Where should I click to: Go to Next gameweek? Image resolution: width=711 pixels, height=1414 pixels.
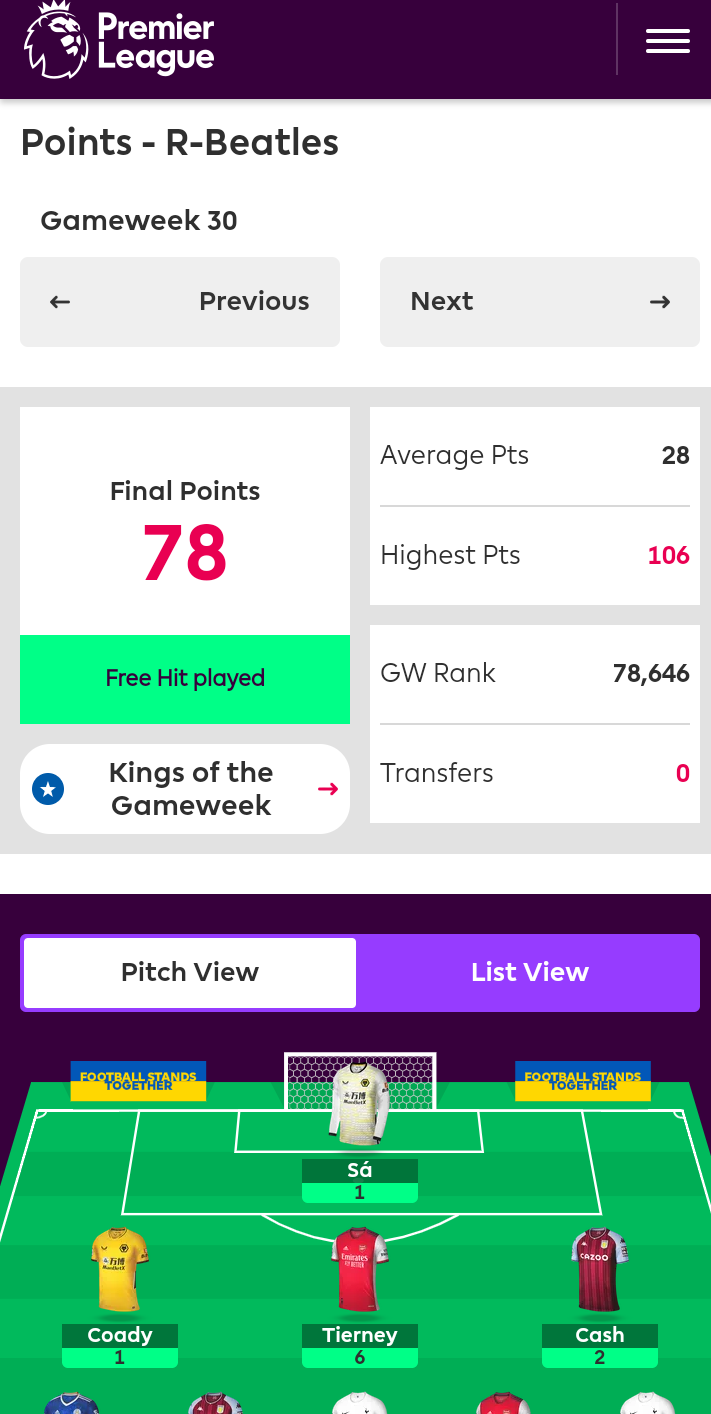(x=540, y=302)
